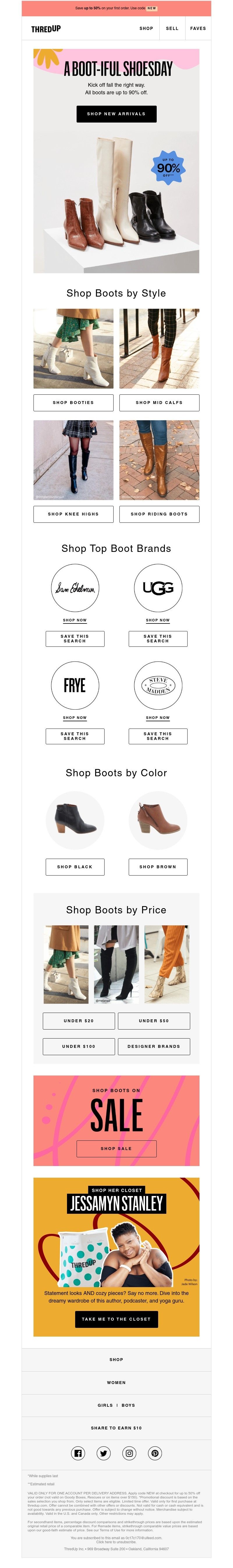Click the ThredUp logo in header
Screen dimensions: 233x1568
point(46,29)
